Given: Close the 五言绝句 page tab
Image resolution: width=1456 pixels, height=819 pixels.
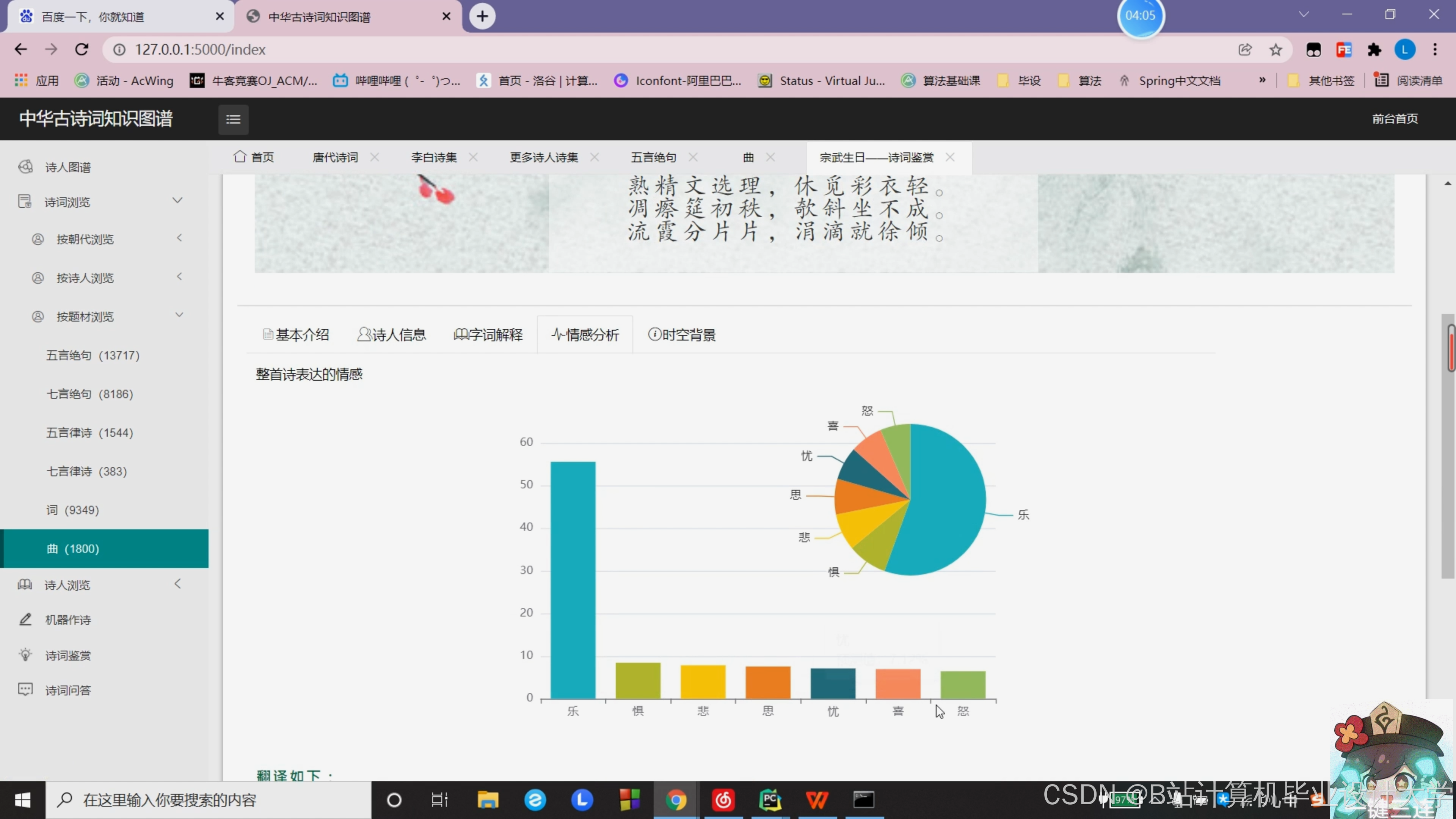Looking at the screenshot, I should (693, 157).
